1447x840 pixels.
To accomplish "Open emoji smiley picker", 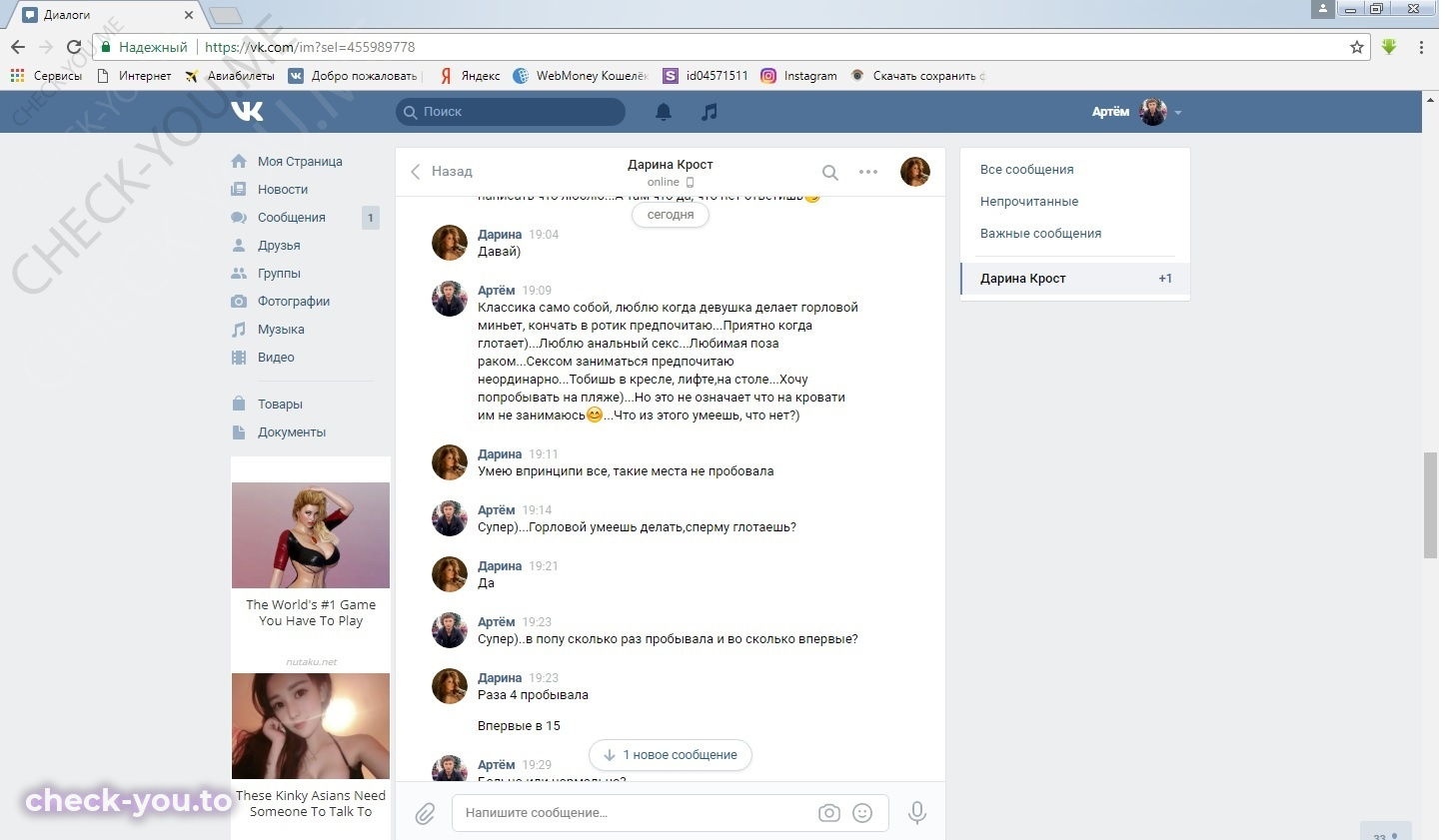I will [862, 813].
